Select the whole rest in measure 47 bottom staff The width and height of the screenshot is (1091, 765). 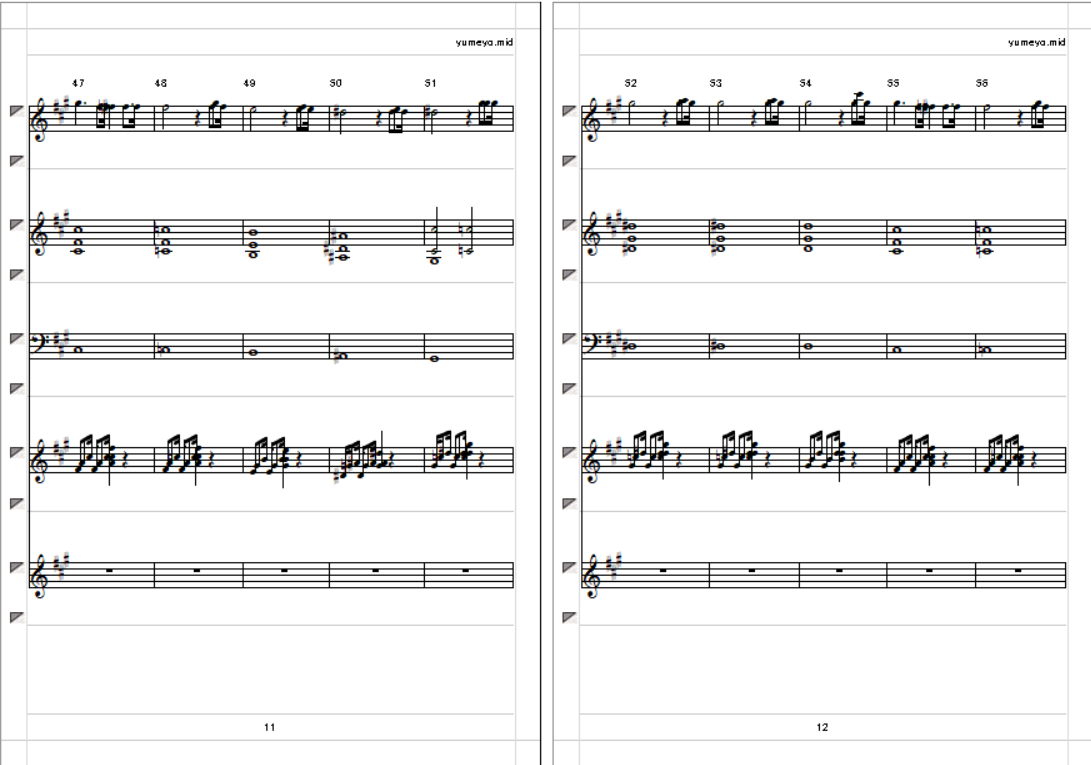pos(109,571)
